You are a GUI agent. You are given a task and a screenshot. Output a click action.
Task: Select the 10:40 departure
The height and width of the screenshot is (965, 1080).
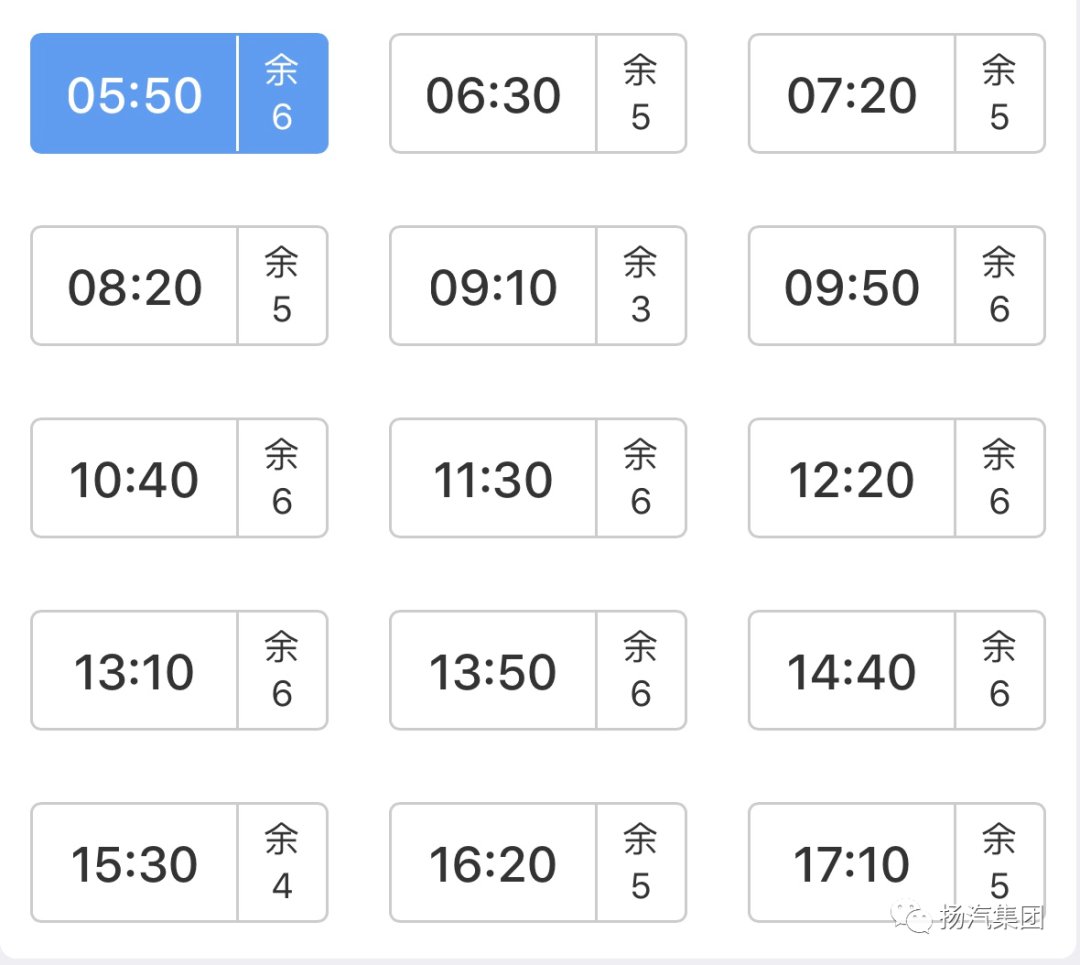pos(135,479)
